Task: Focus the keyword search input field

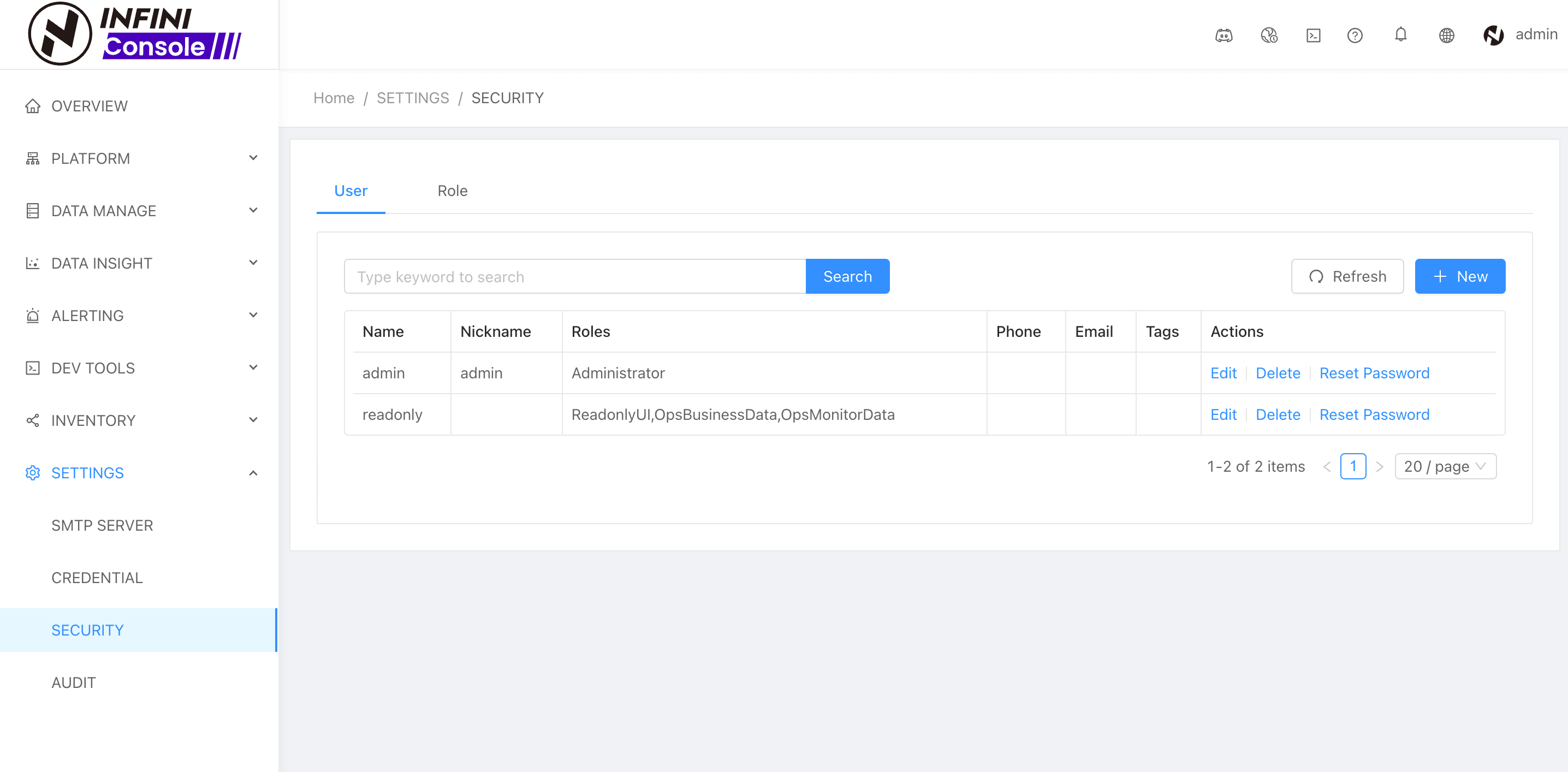Action: [574, 277]
